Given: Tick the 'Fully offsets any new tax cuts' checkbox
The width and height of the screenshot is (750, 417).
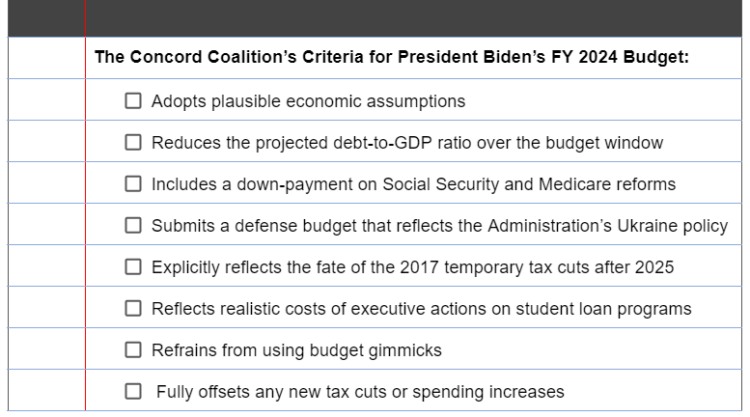Looking at the screenshot, I should (x=133, y=391).
